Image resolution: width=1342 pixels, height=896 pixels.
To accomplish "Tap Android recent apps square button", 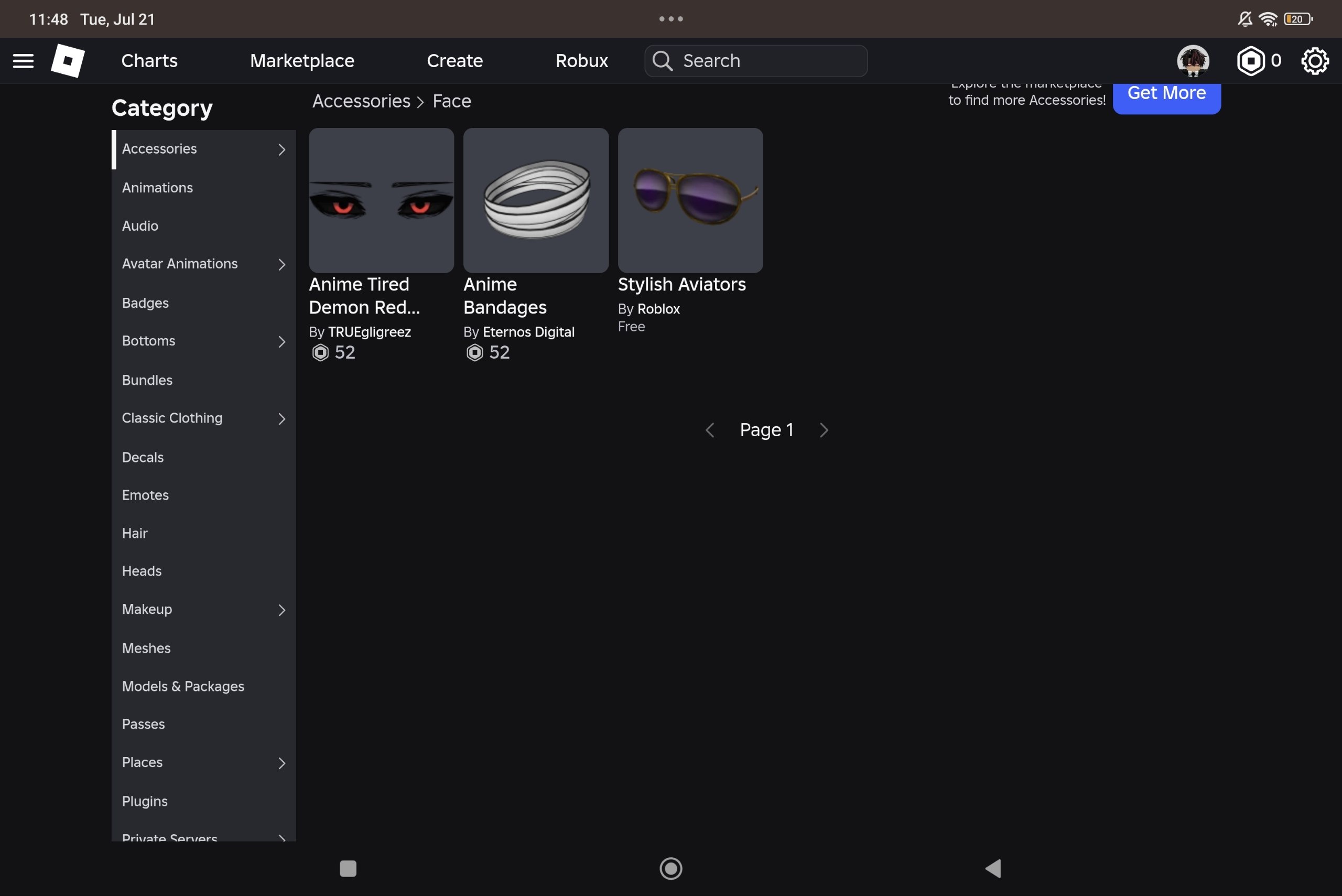I will pyautogui.click(x=348, y=869).
